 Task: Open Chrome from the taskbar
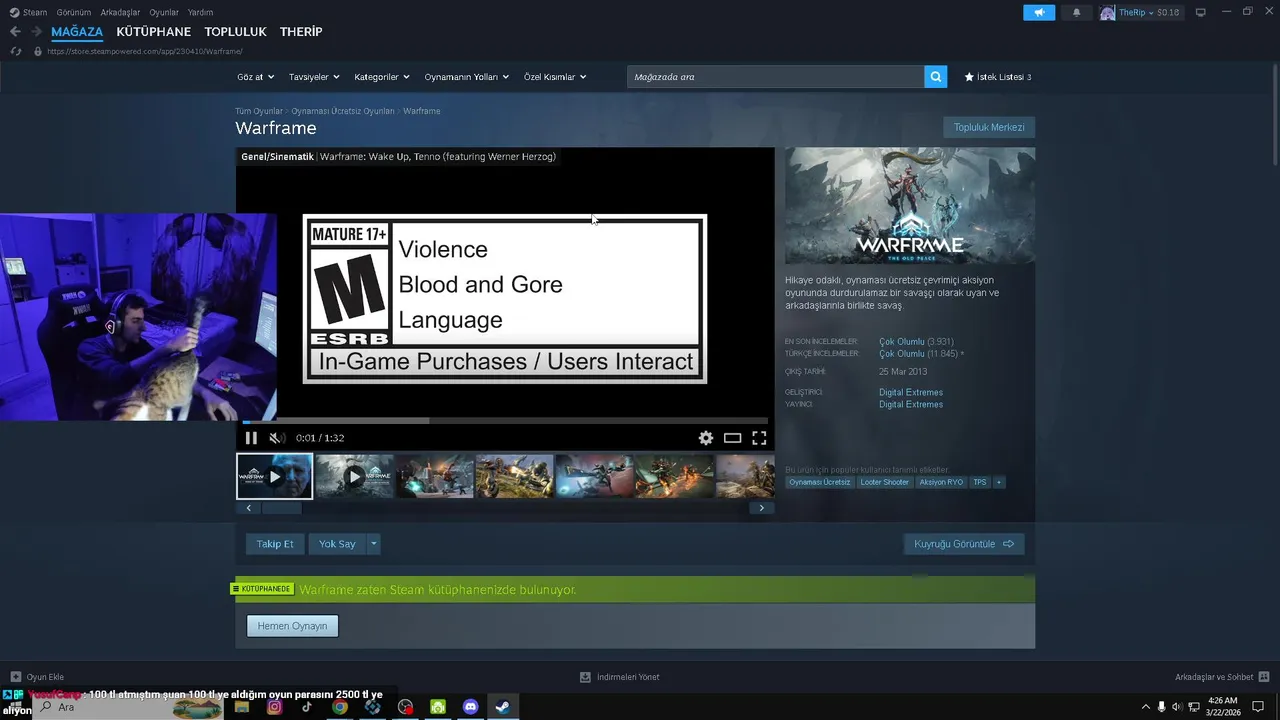(x=340, y=707)
